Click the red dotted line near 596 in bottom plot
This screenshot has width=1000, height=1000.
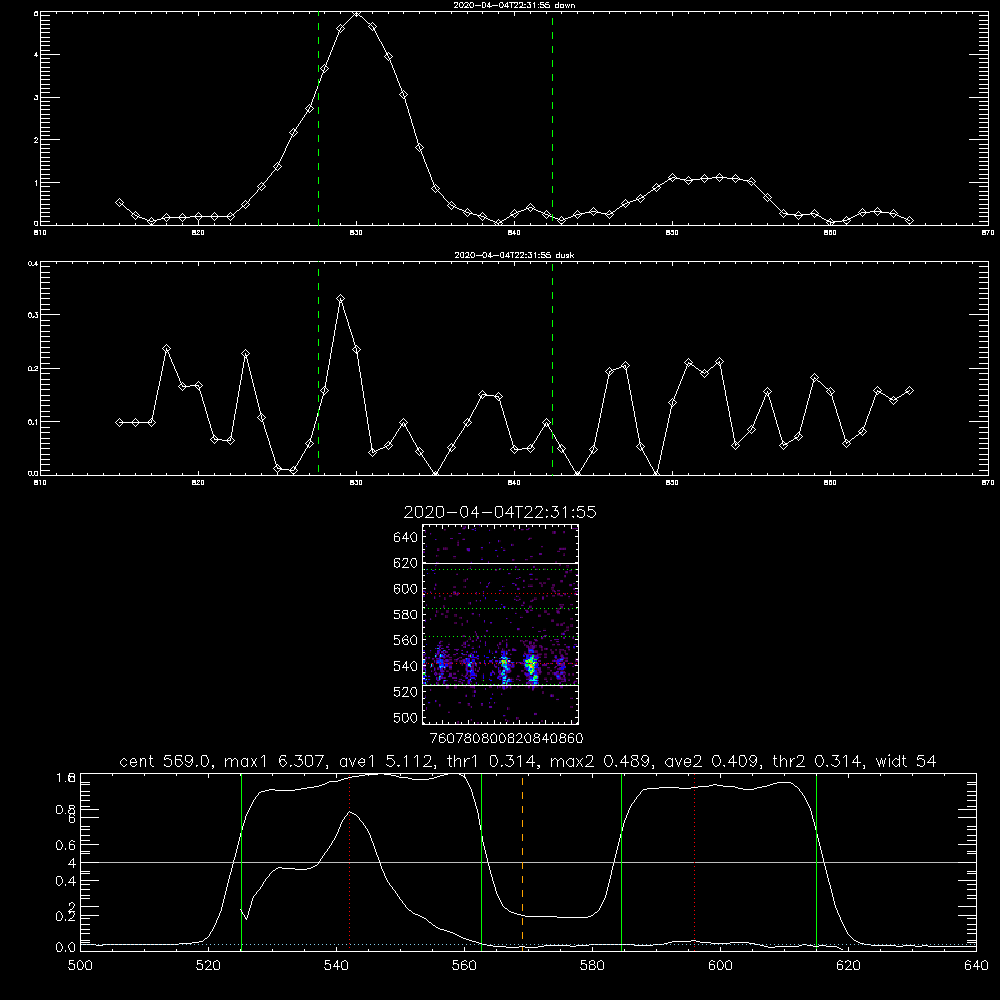[x=694, y=861]
